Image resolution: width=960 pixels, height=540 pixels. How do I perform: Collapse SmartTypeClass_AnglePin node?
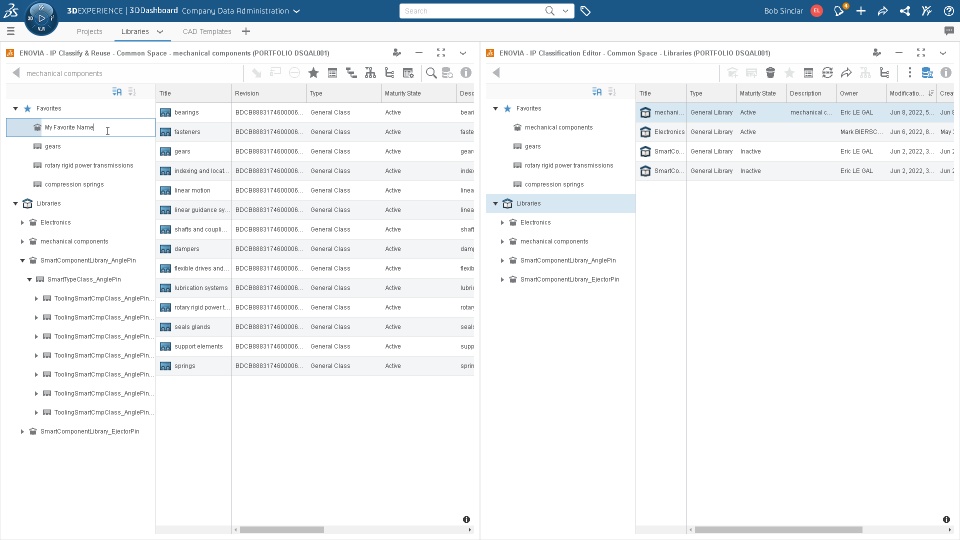click(x=29, y=279)
